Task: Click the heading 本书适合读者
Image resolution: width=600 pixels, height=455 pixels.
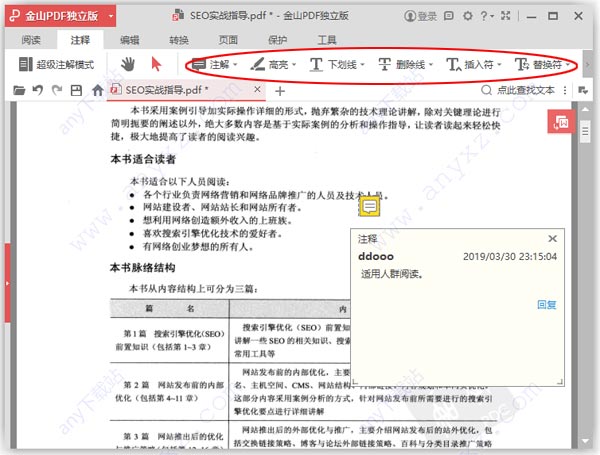Action: point(143,159)
